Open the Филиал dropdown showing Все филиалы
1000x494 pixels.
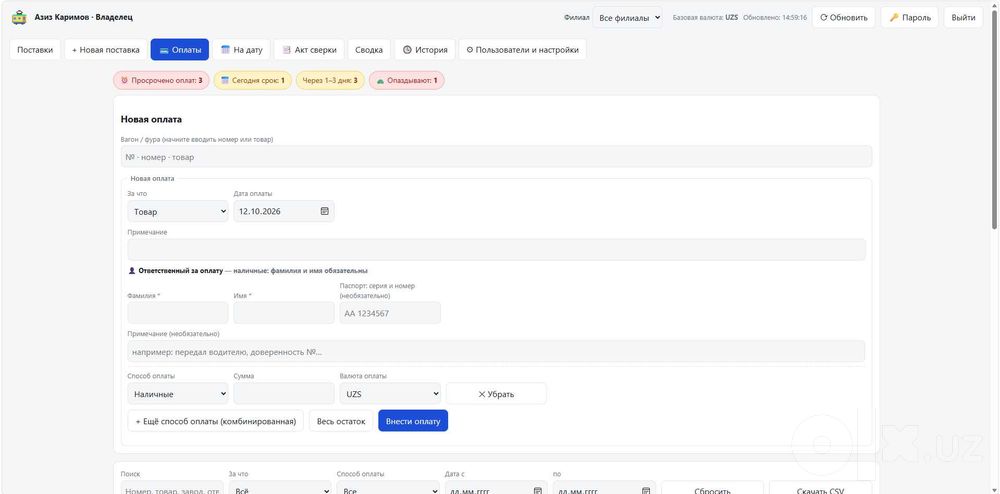tap(628, 18)
